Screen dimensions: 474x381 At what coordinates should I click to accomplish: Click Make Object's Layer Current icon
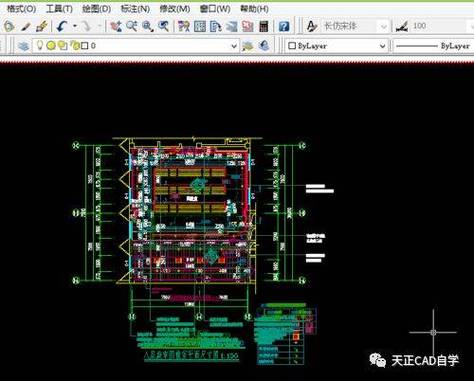point(248,46)
